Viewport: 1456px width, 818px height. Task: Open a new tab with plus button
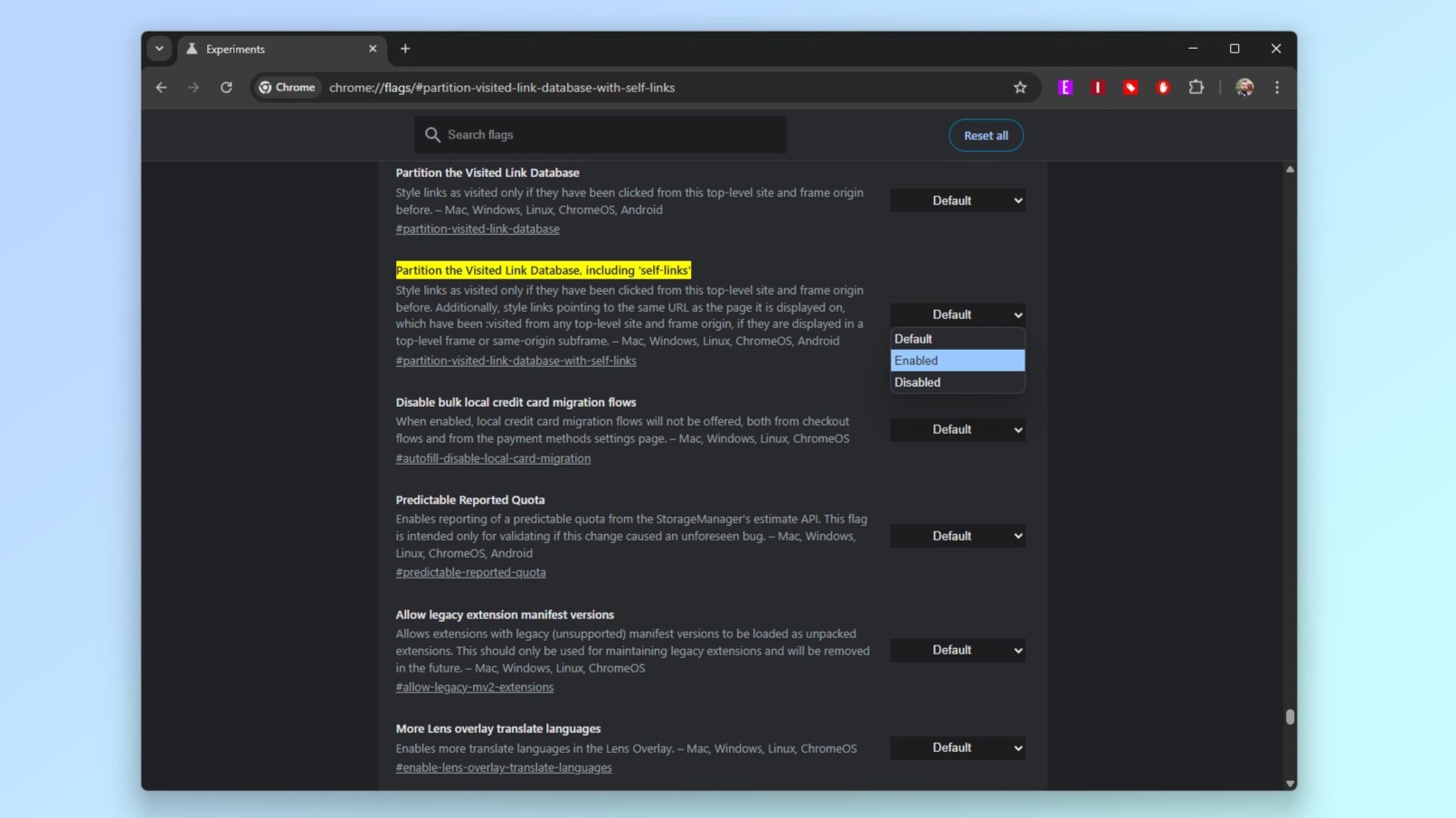[405, 49]
